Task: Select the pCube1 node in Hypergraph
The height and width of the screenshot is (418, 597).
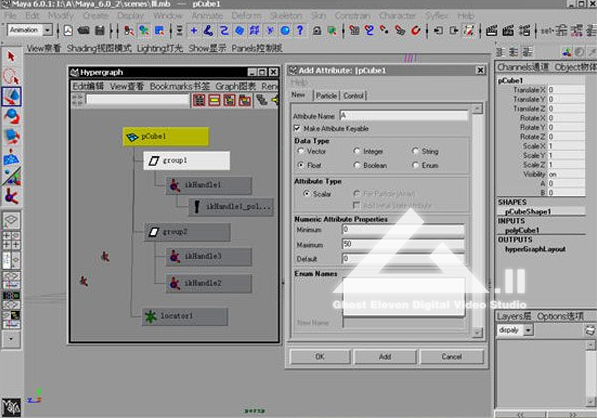Action: tap(166, 136)
